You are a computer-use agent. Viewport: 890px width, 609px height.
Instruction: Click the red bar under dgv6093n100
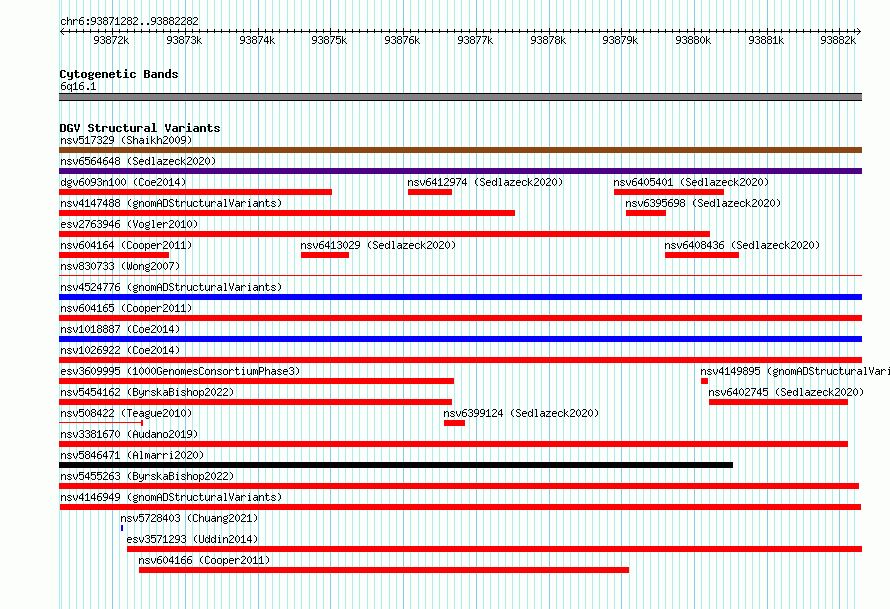[x=195, y=192]
